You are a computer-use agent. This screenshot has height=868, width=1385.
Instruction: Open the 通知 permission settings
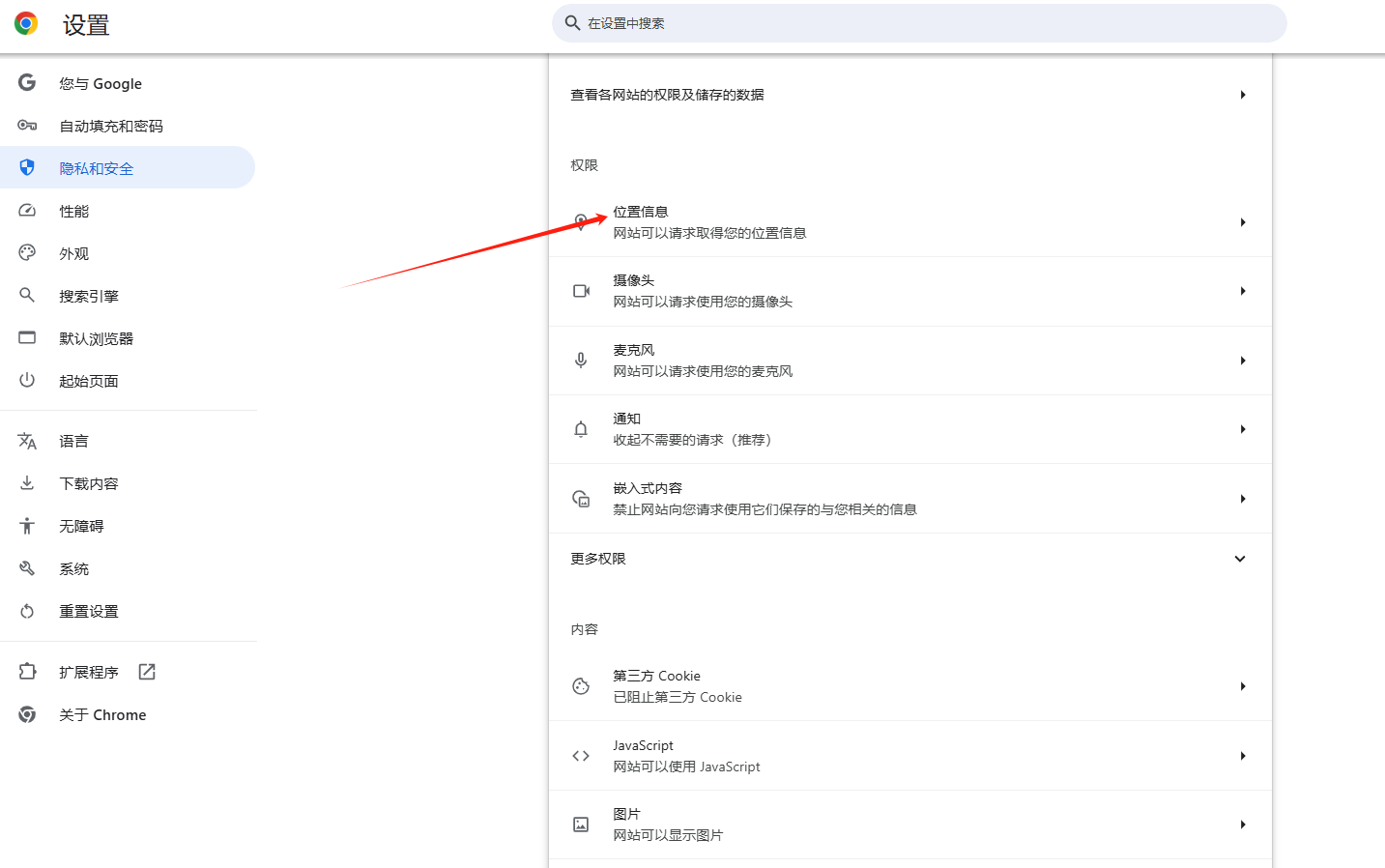[x=910, y=429]
